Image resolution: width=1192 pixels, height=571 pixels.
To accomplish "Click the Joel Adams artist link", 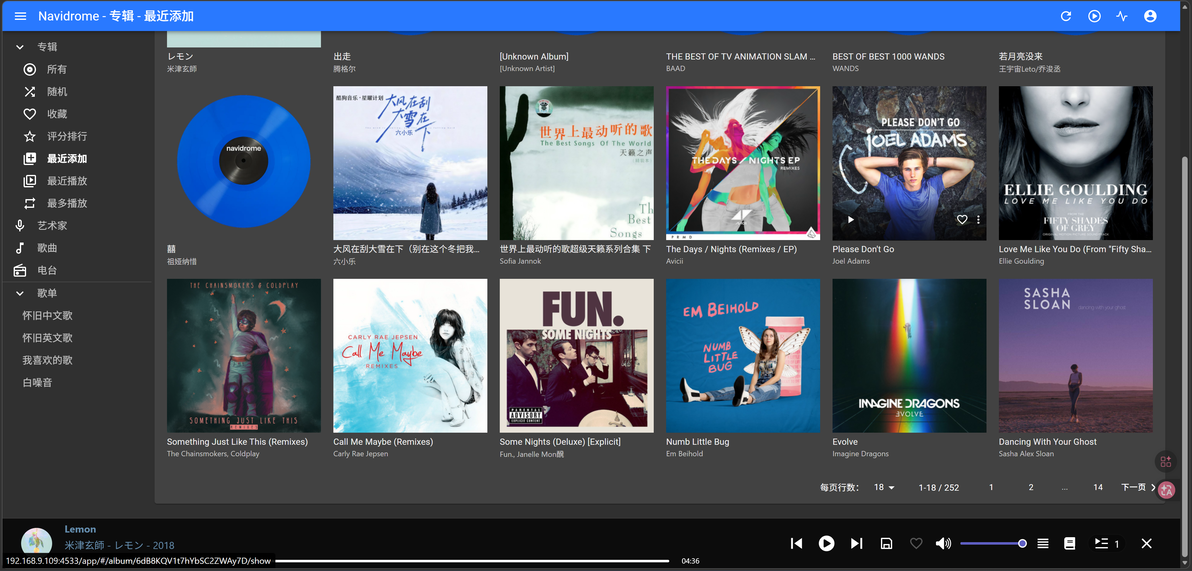I will pos(851,261).
